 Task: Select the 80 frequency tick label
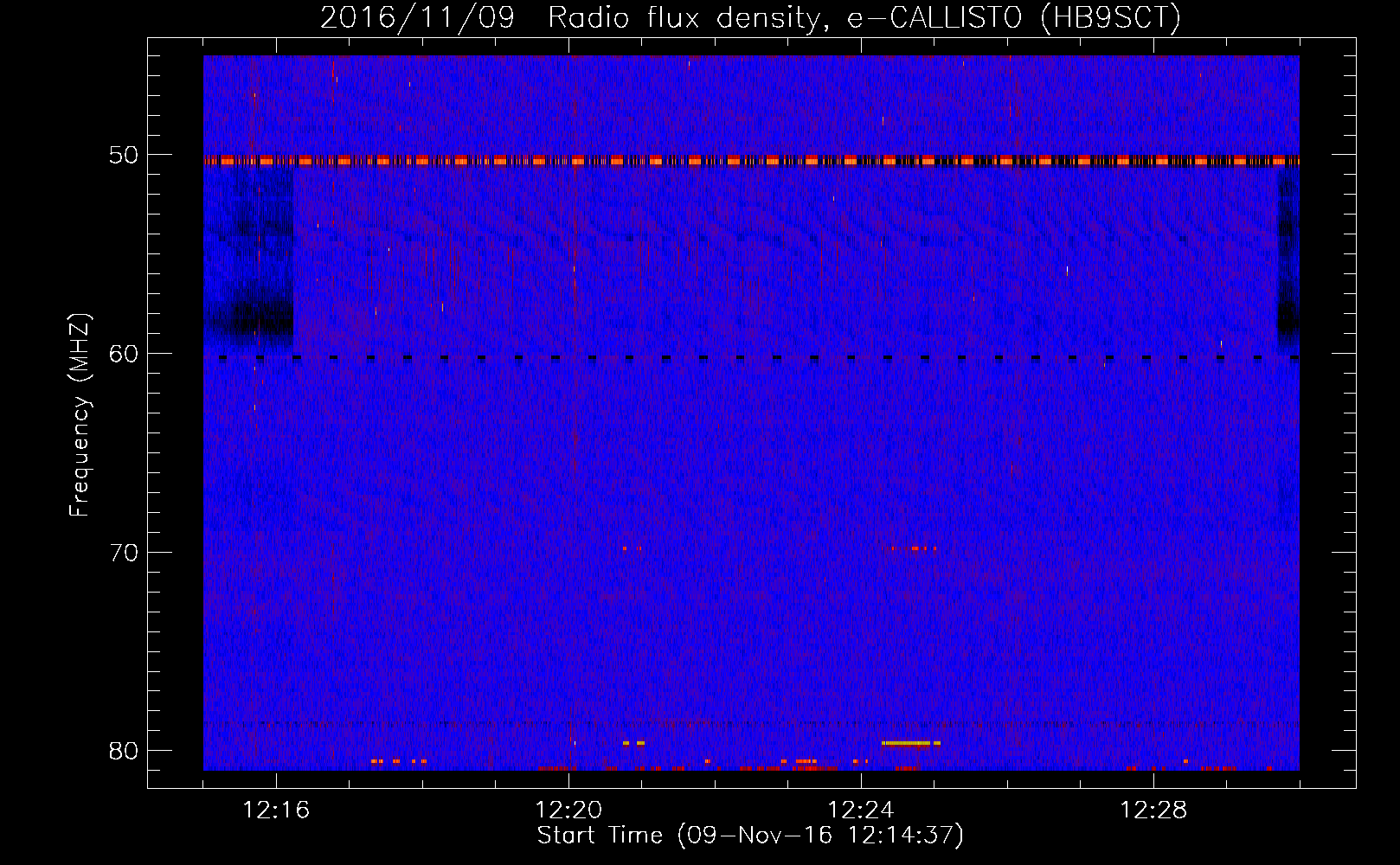click(x=124, y=751)
